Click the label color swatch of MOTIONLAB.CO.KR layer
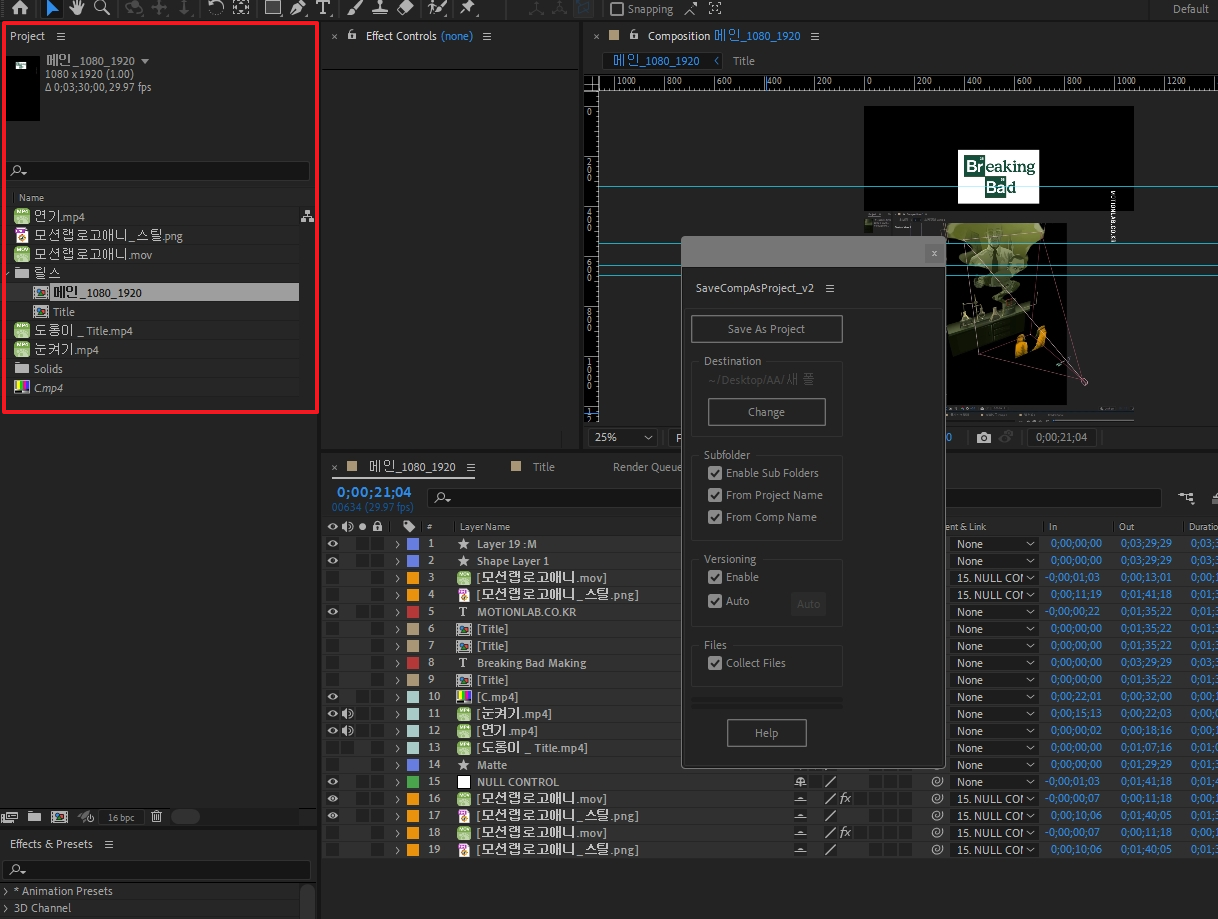1218x919 pixels. point(412,612)
